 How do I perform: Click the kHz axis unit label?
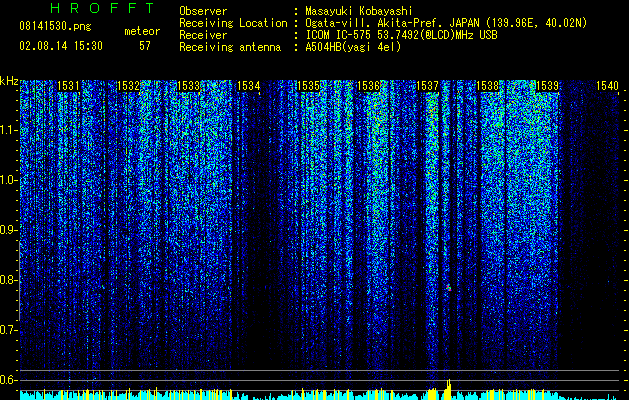tap(9, 81)
